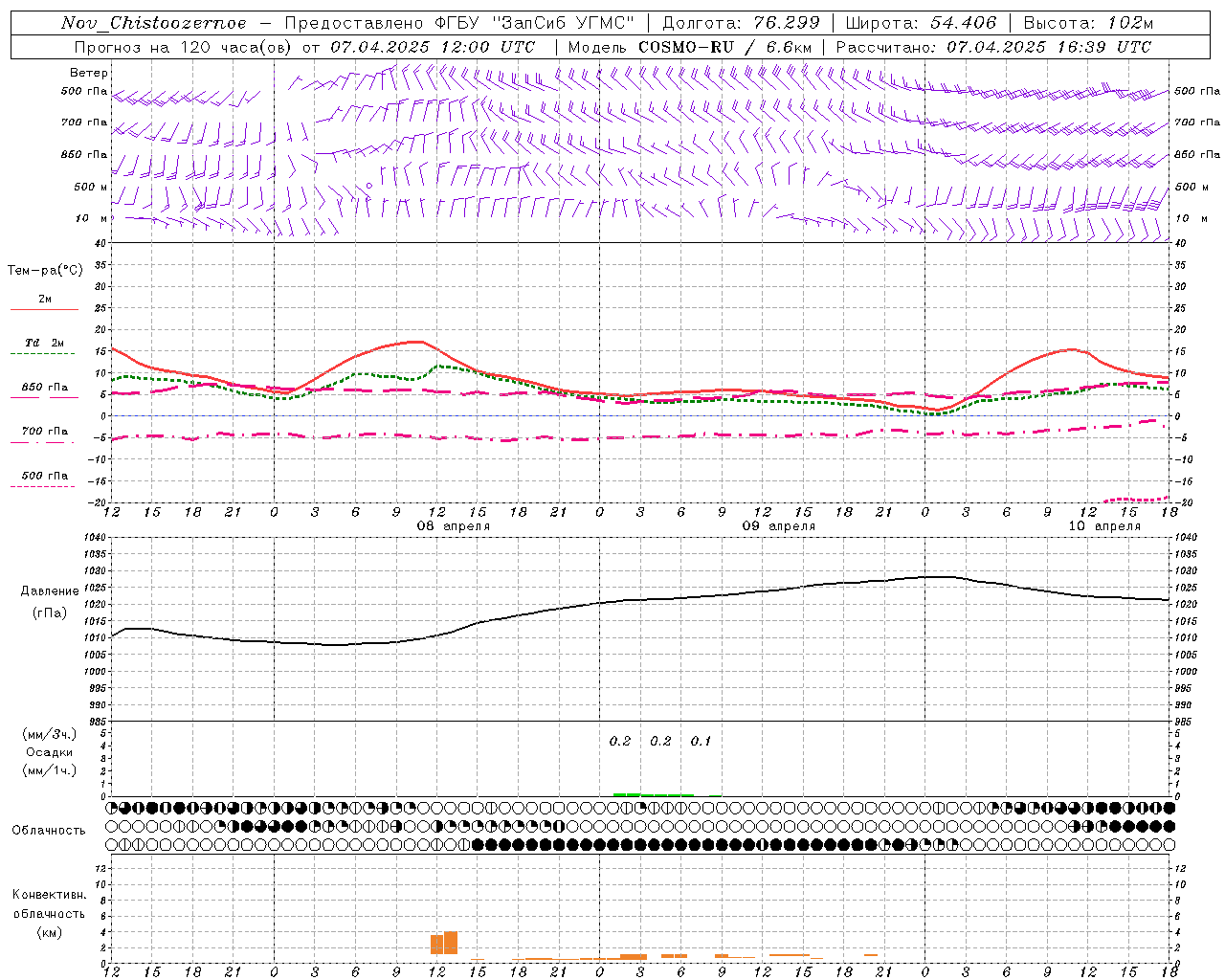Select the 'Широта: 54.406' header value

[921, 23]
